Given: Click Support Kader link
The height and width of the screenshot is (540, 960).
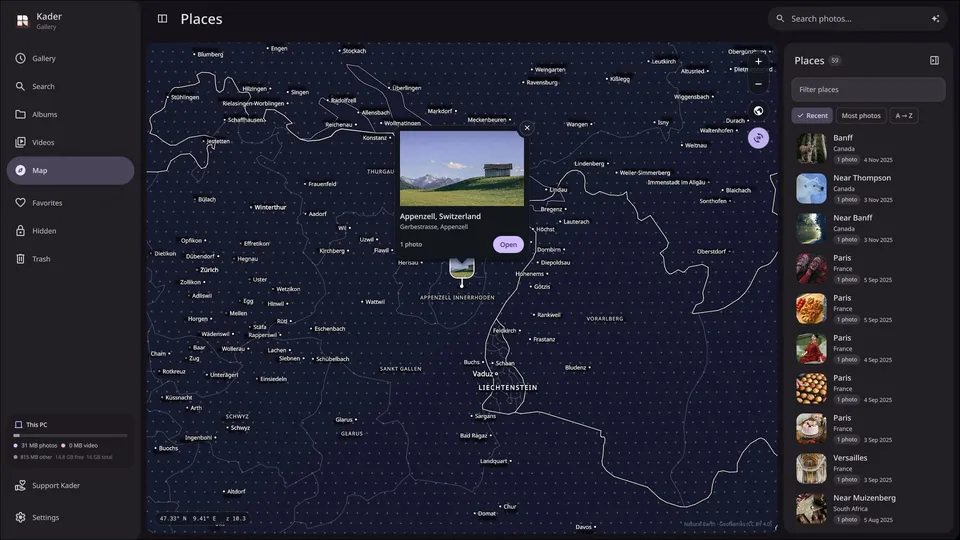Looking at the screenshot, I should click(70, 486).
